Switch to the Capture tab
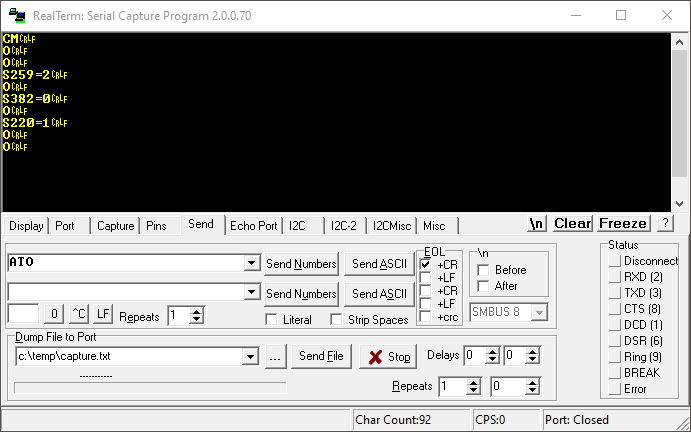 point(115,226)
